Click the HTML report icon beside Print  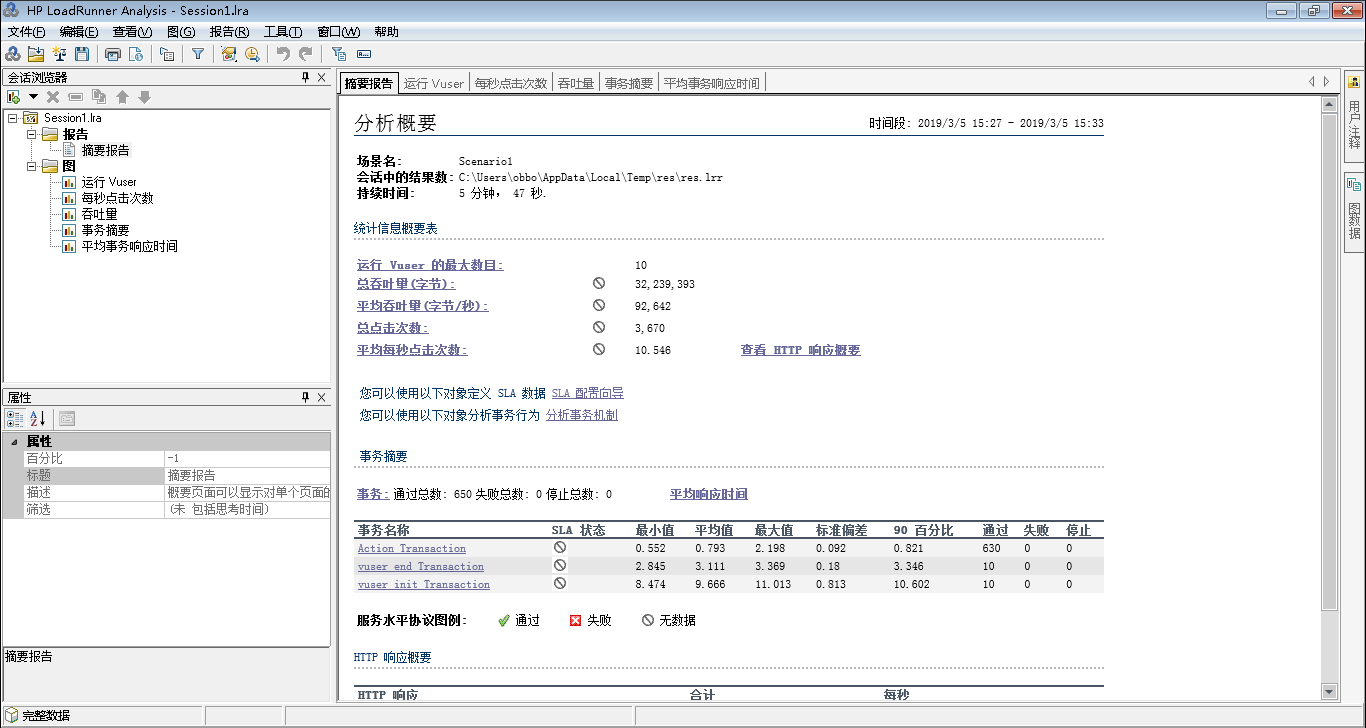[x=134, y=54]
